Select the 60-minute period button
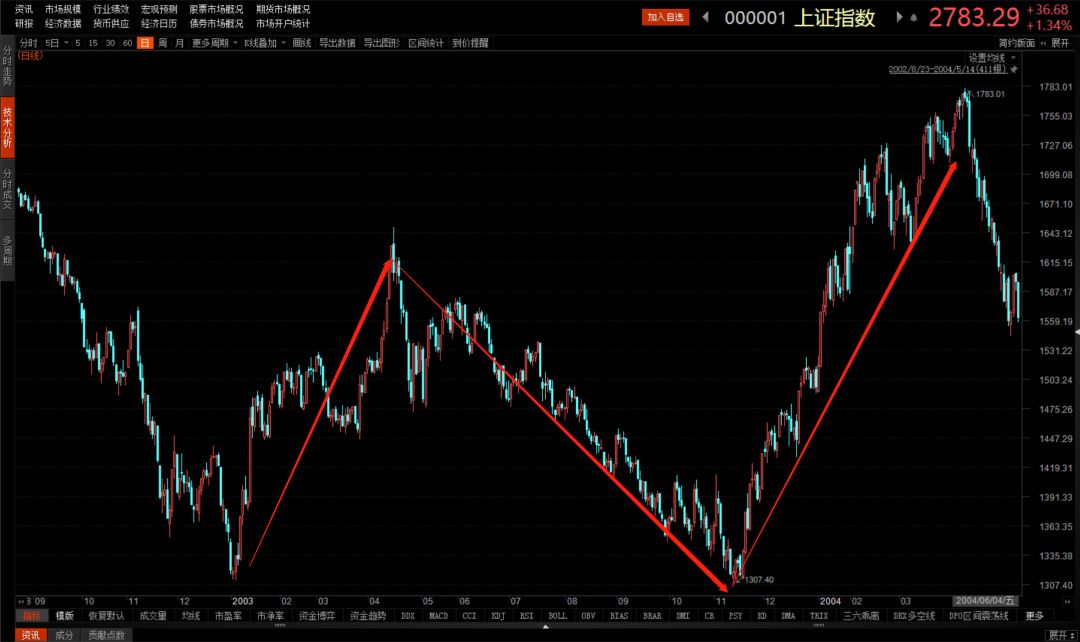The image size is (1080, 642). pyautogui.click(x=127, y=43)
